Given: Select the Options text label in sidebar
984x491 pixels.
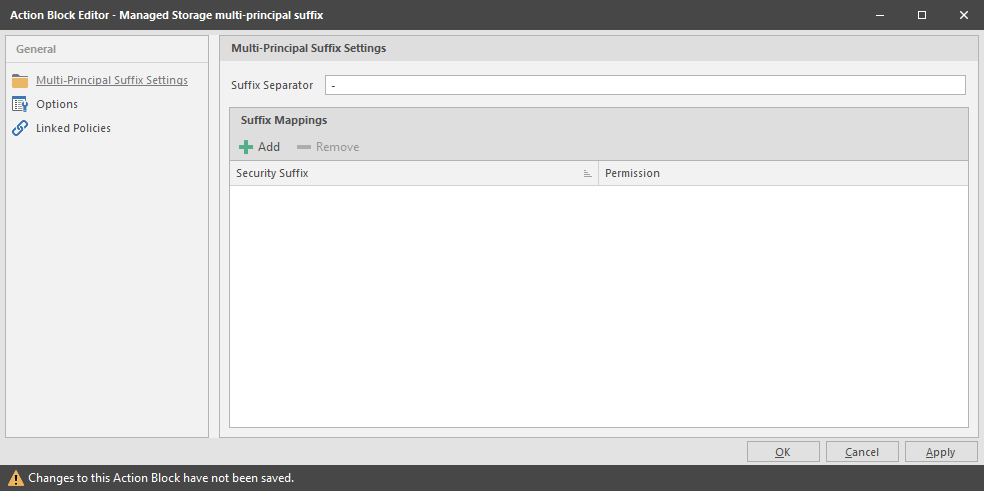Looking at the screenshot, I should click(x=57, y=104).
